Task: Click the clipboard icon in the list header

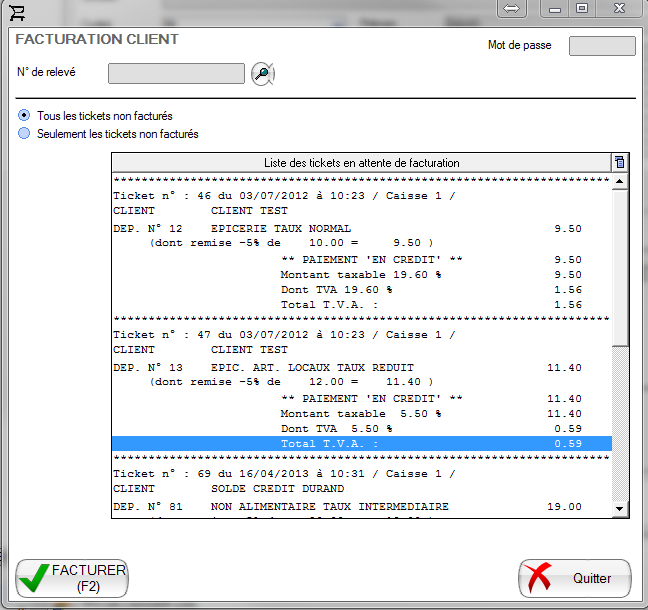Action: 619,162
